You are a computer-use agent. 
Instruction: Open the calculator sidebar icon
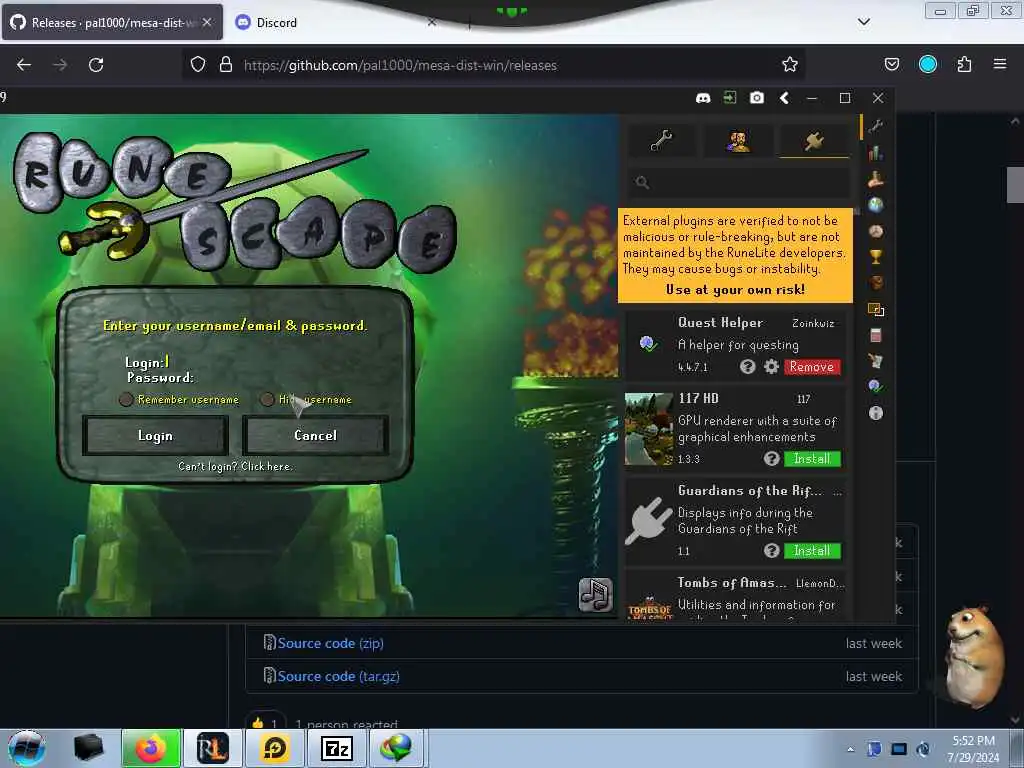[876, 335]
